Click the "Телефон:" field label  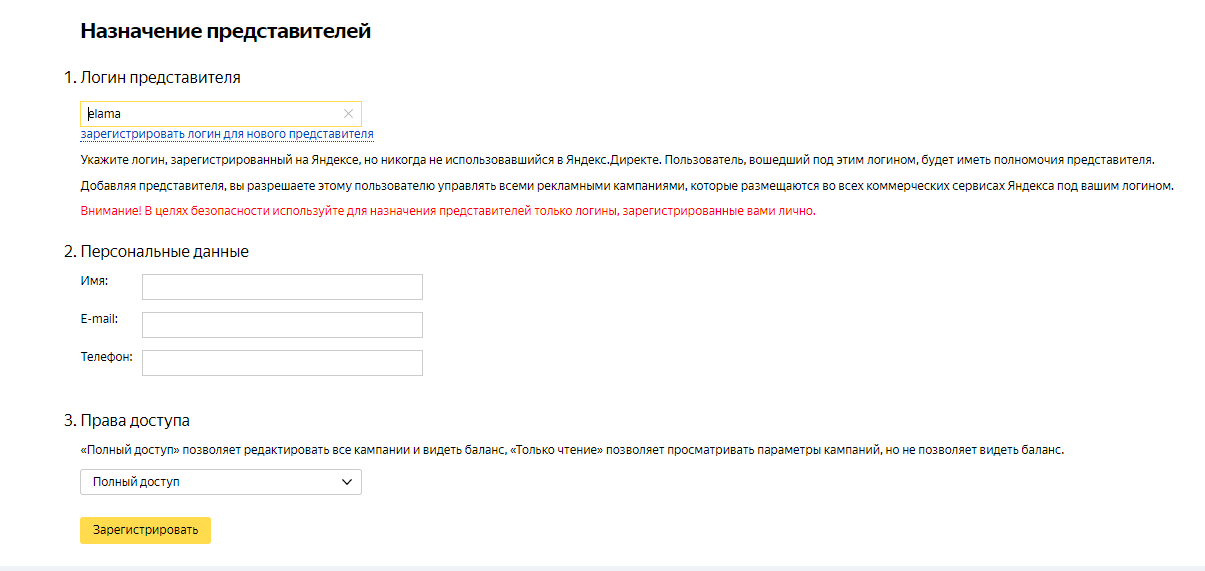(x=106, y=357)
